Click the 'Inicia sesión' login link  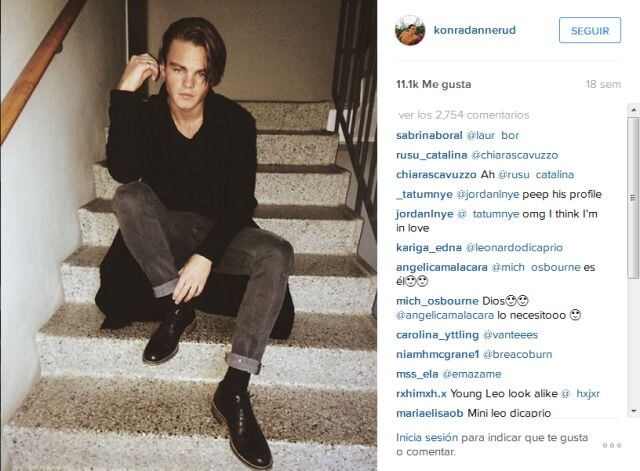[427, 438]
